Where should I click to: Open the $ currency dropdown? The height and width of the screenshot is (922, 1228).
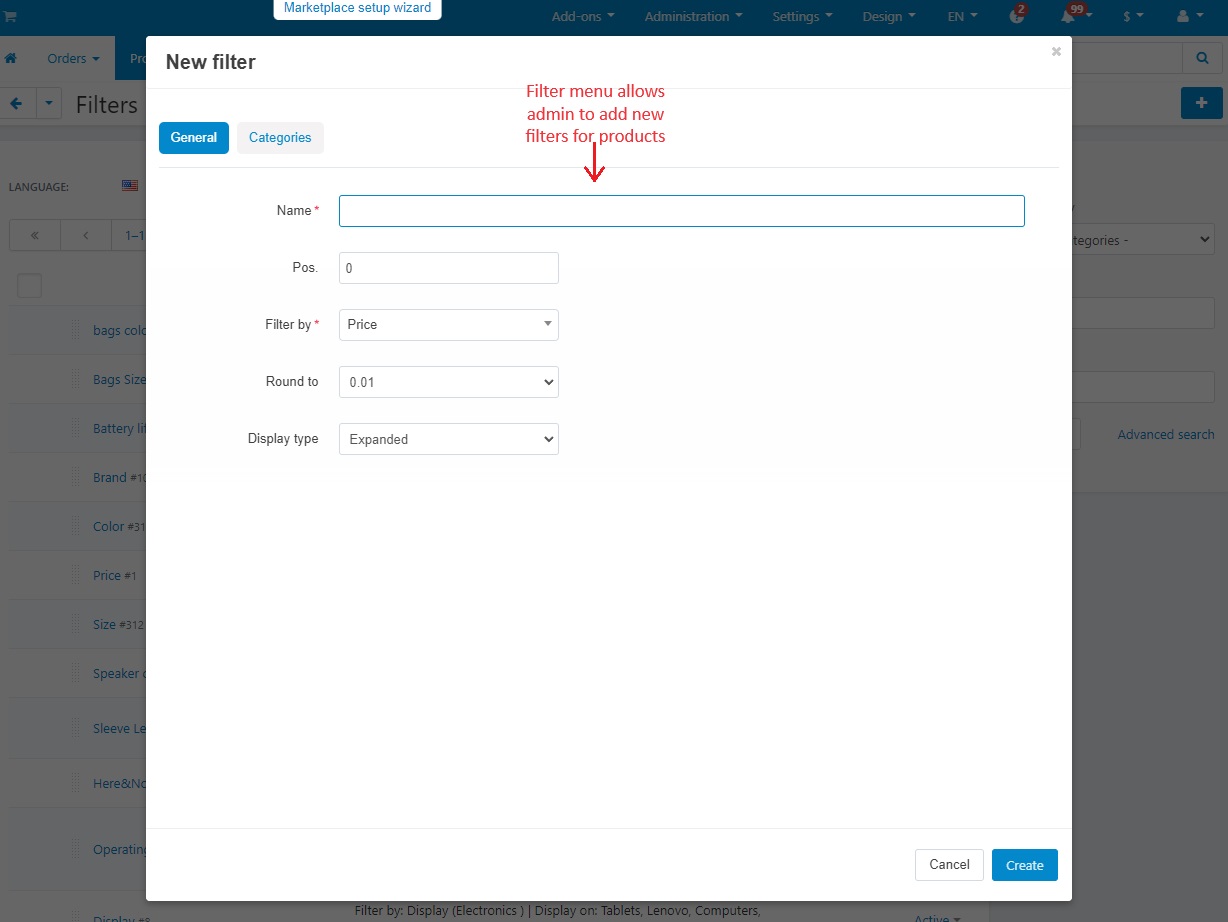pyautogui.click(x=1133, y=17)
